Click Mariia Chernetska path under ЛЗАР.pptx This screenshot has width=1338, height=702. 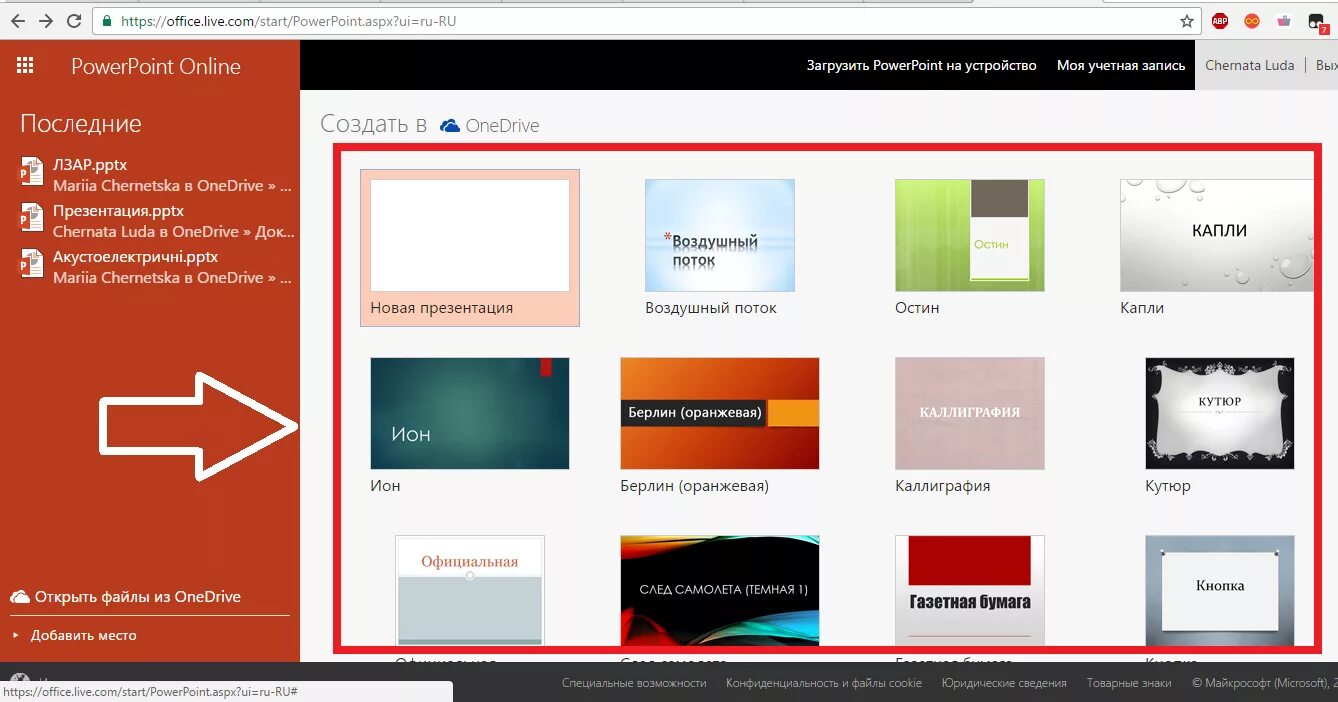(172, 185)
